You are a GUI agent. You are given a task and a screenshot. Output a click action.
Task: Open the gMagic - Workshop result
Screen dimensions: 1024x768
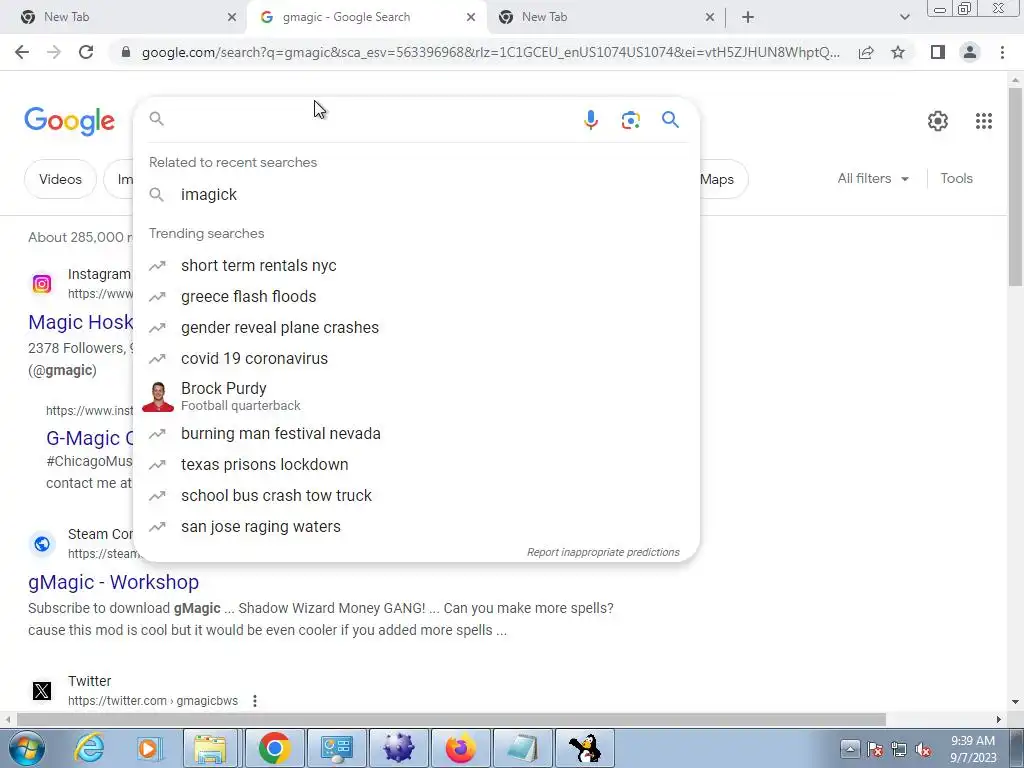[x=113, y=582]
